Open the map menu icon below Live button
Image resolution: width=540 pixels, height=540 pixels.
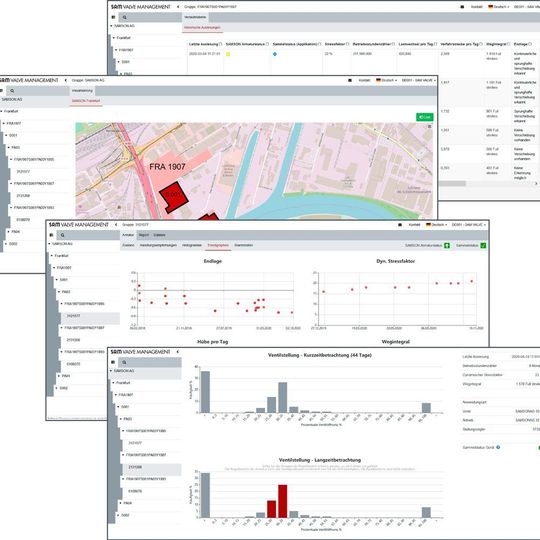(x=429, y=127)
